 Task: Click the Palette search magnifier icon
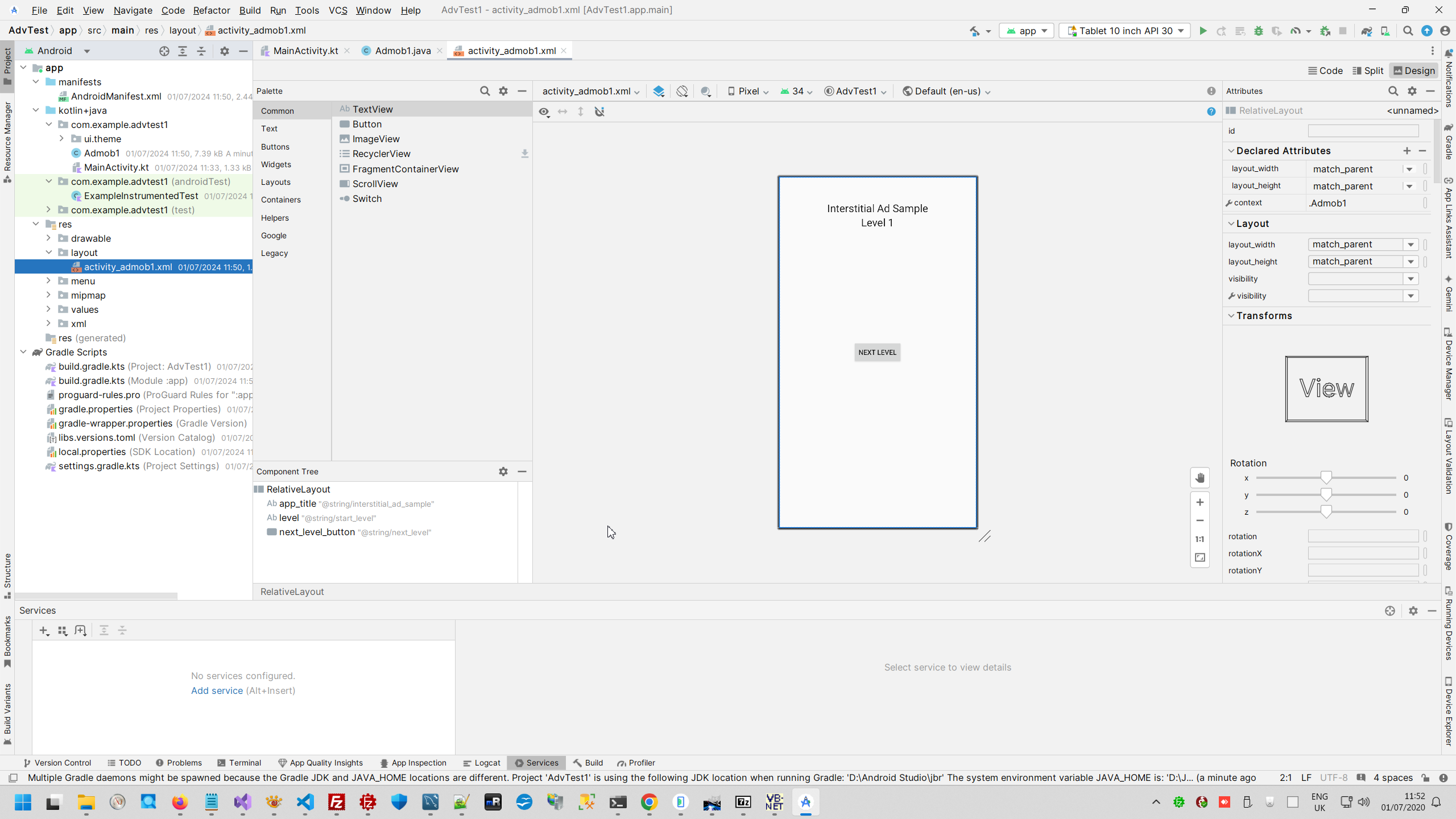(485, 91)
